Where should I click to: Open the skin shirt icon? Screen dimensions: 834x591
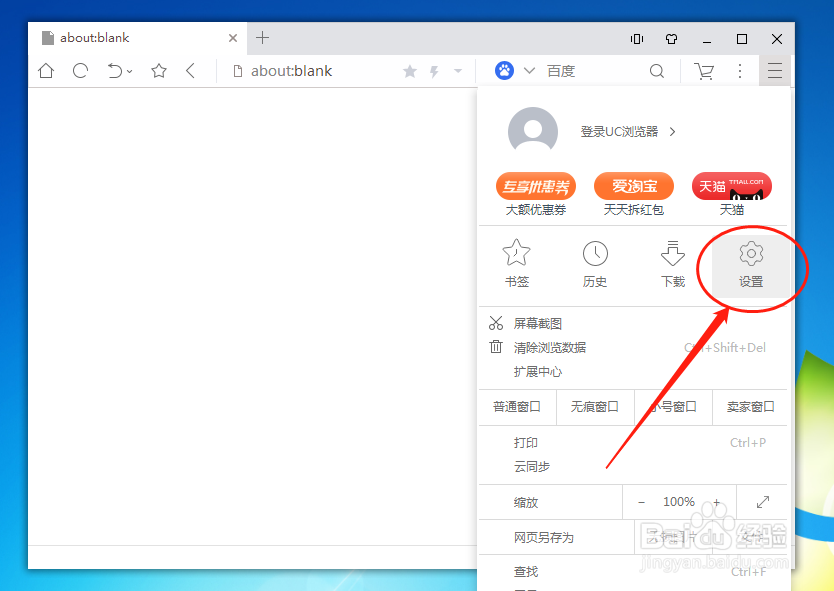(671, 39)
